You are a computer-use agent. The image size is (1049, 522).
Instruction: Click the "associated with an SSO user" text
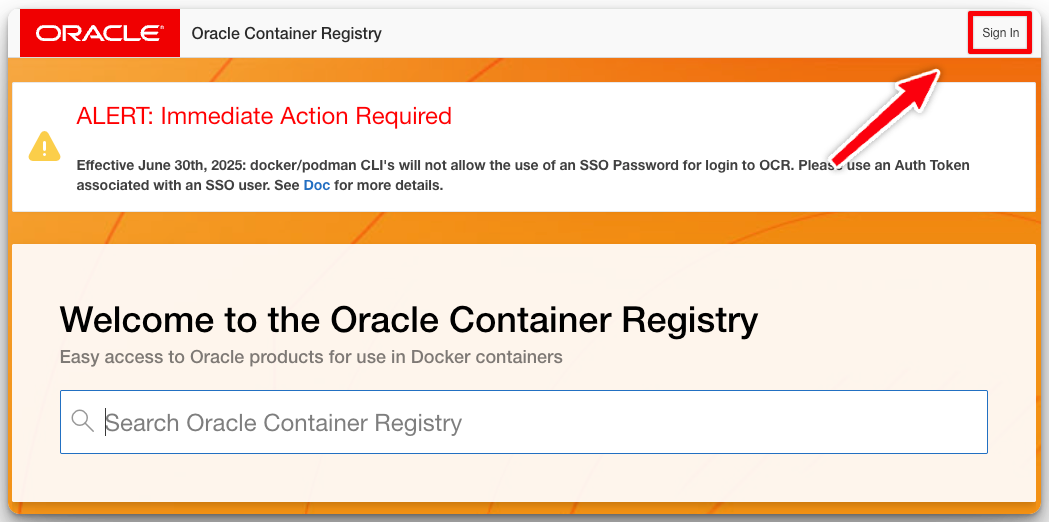tap(168, 185)
